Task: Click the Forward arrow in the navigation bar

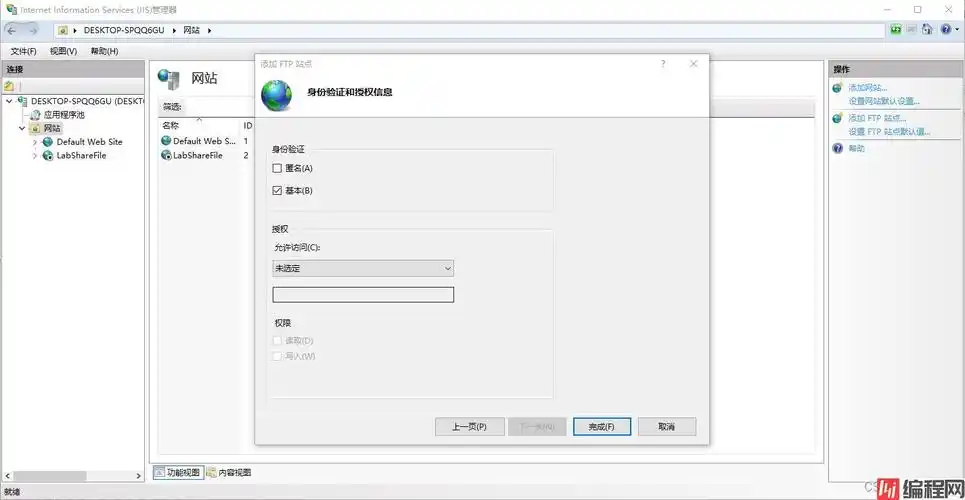Action: (x=33, y=30)
